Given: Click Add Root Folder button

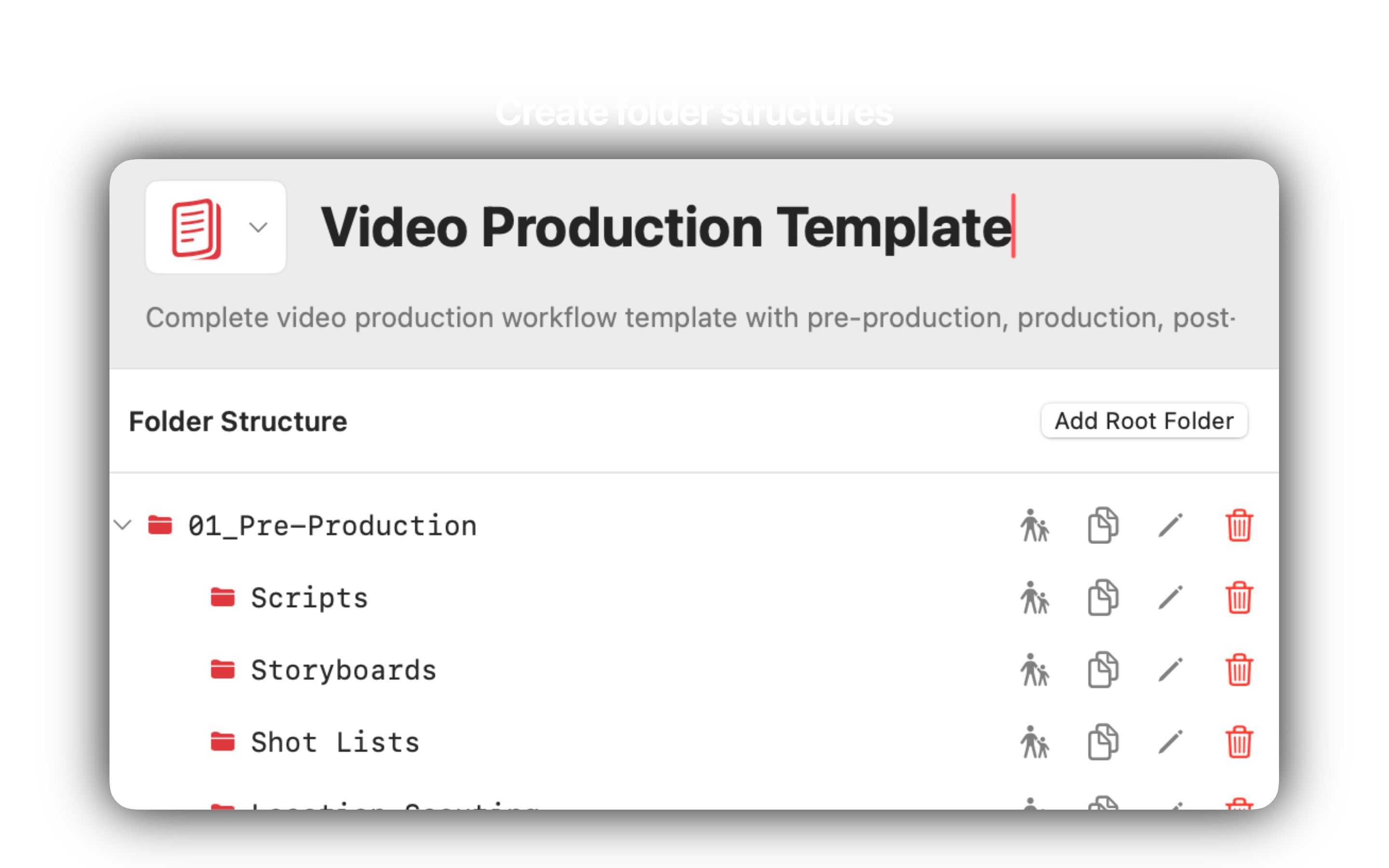Looking at the screenshot, I should click(1144, 421).
